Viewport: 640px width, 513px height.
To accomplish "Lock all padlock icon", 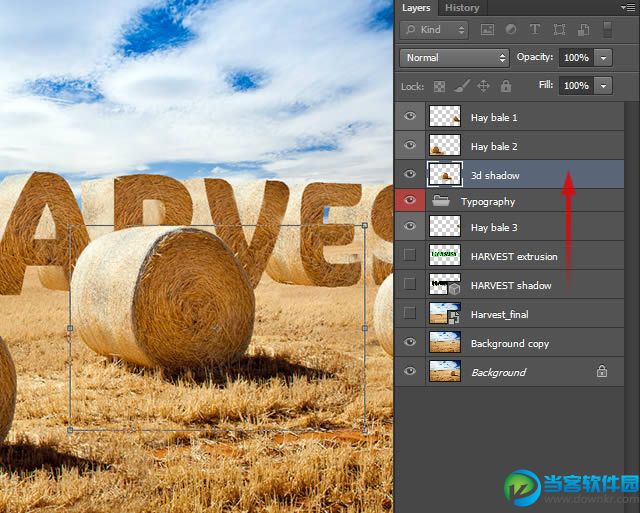I will coord(506,86).
